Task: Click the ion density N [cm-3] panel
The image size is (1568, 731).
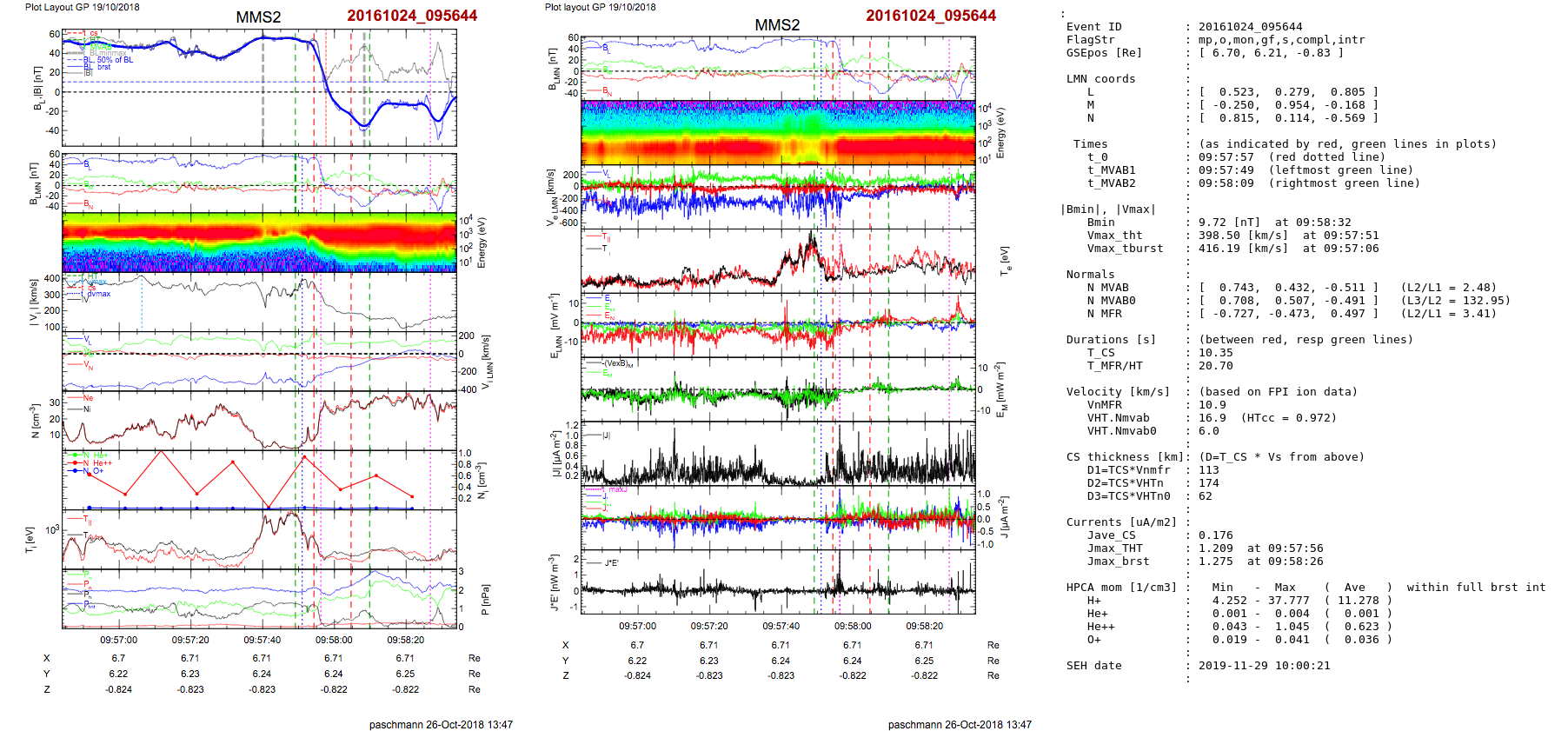Action: pos(259,421)
